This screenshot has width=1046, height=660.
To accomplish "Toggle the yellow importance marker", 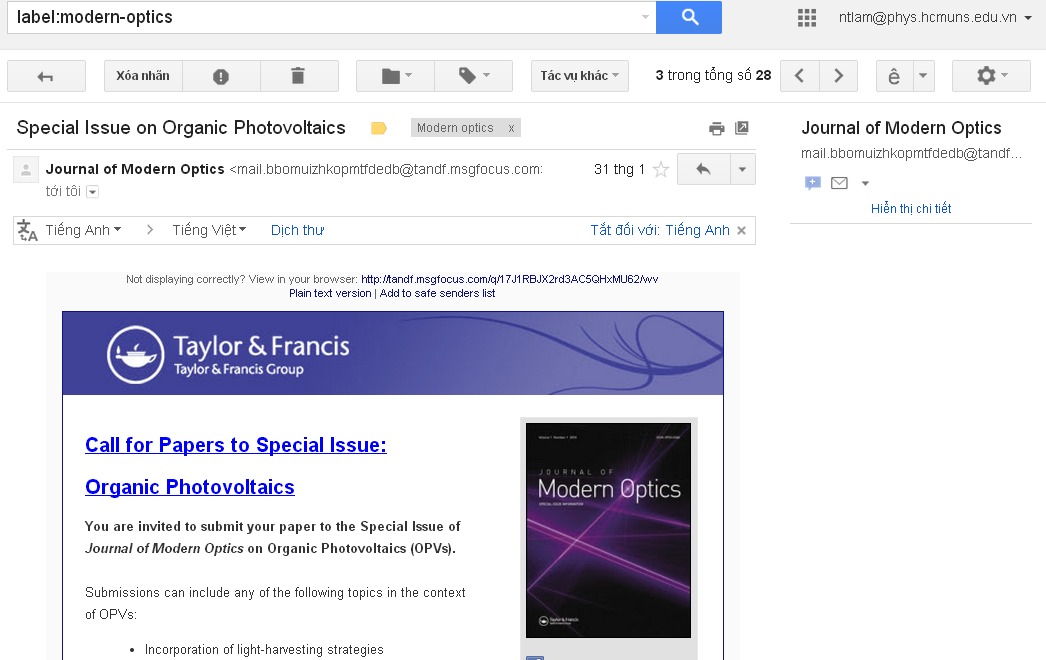I will [x=379, y=128].
